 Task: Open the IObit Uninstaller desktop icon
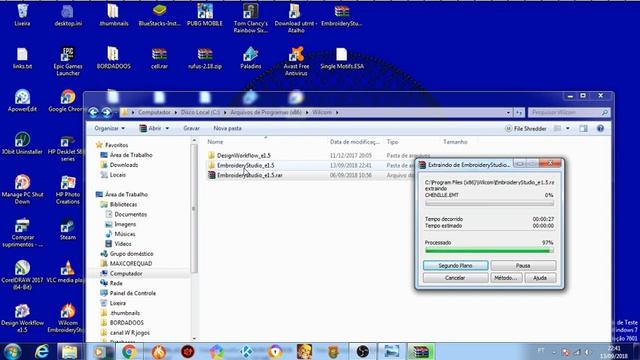click(22, 143)
